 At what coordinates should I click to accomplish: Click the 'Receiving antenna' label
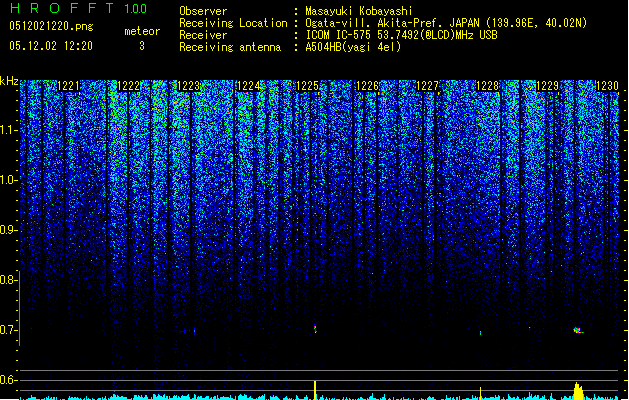(x=230, y=47)
